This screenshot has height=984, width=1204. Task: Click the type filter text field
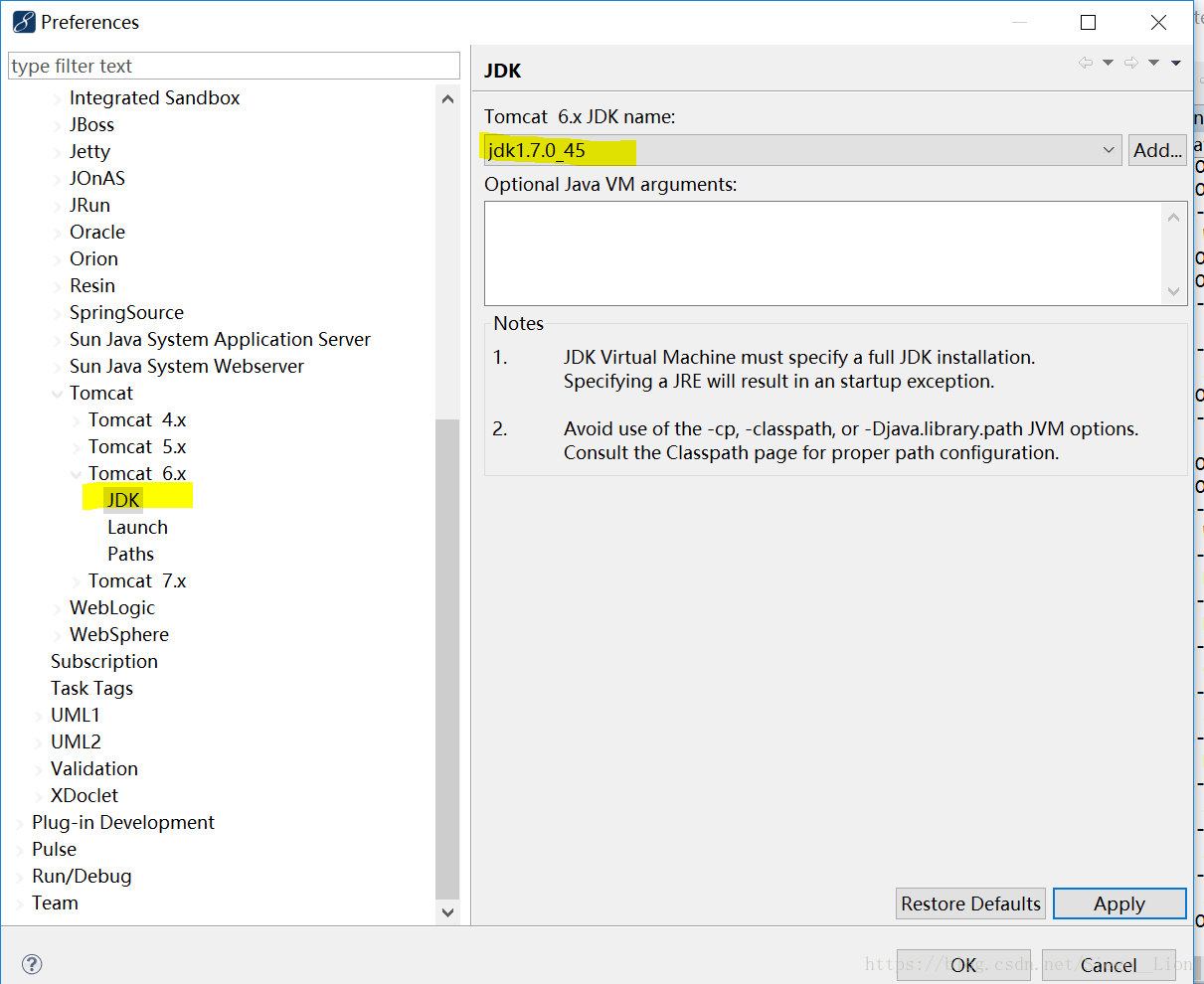click(235, 66)
